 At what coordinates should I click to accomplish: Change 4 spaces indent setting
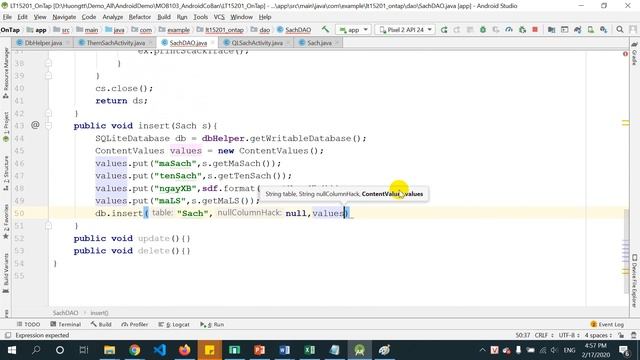click(598, 336)
